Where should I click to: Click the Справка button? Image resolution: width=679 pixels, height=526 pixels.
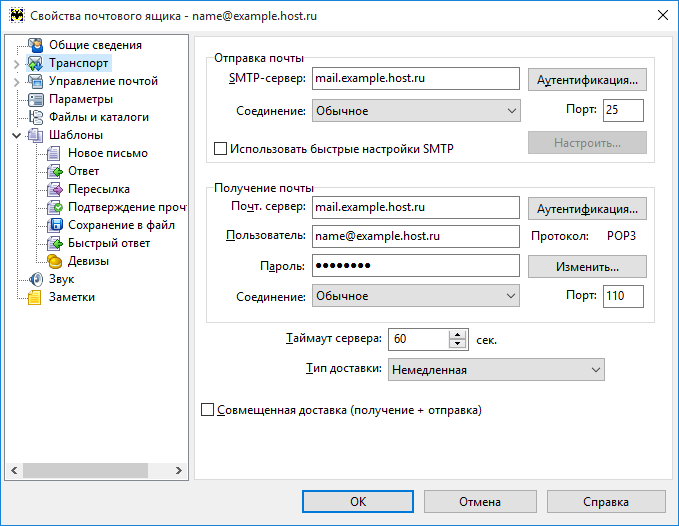click(605, 501)
